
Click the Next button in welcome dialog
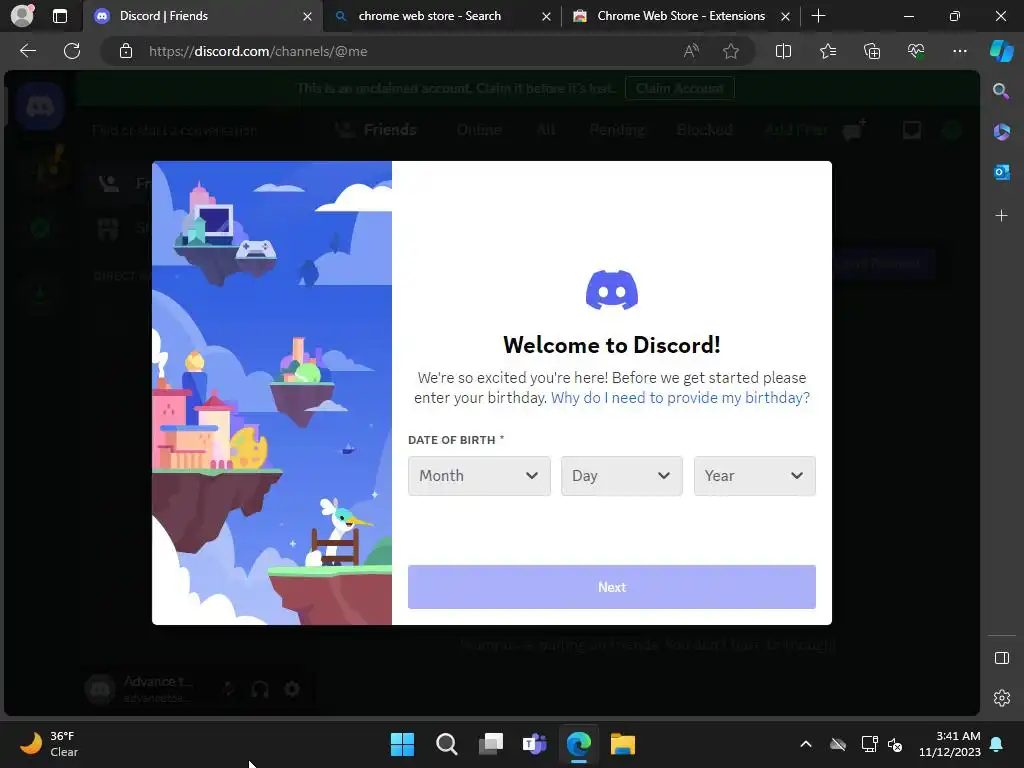[611, 586]
